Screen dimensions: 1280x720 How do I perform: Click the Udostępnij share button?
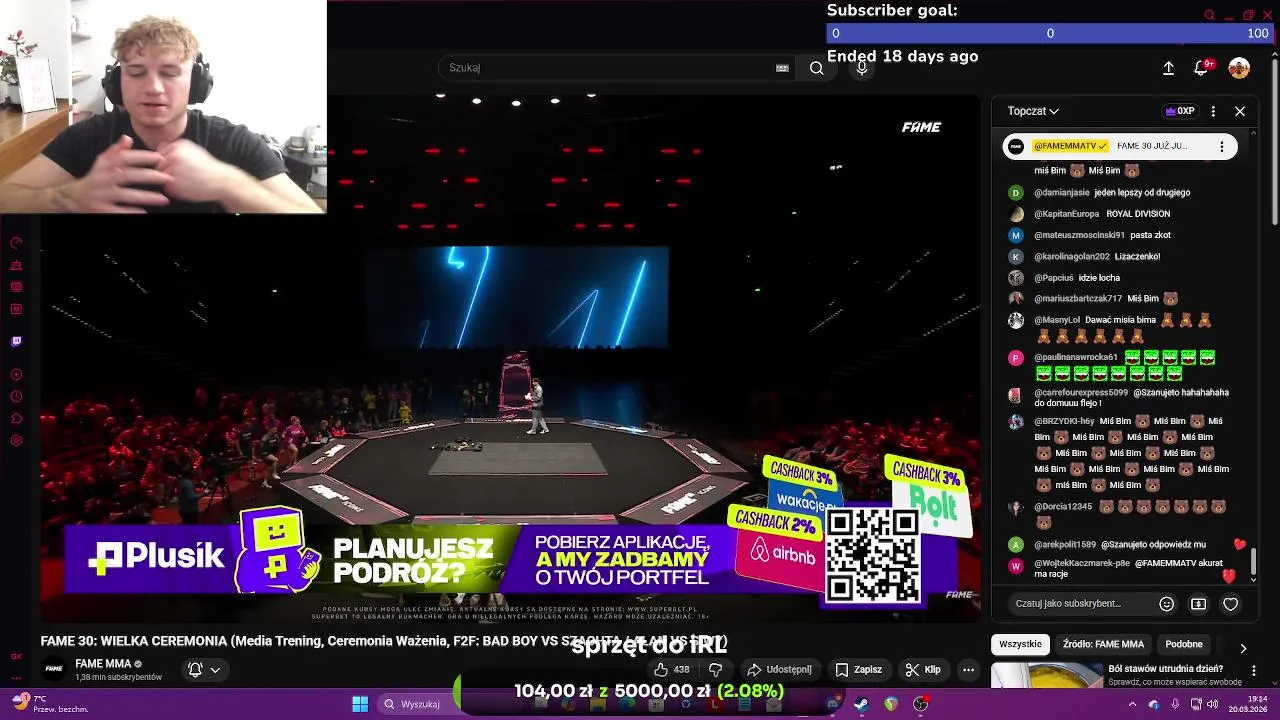(779, 670)
